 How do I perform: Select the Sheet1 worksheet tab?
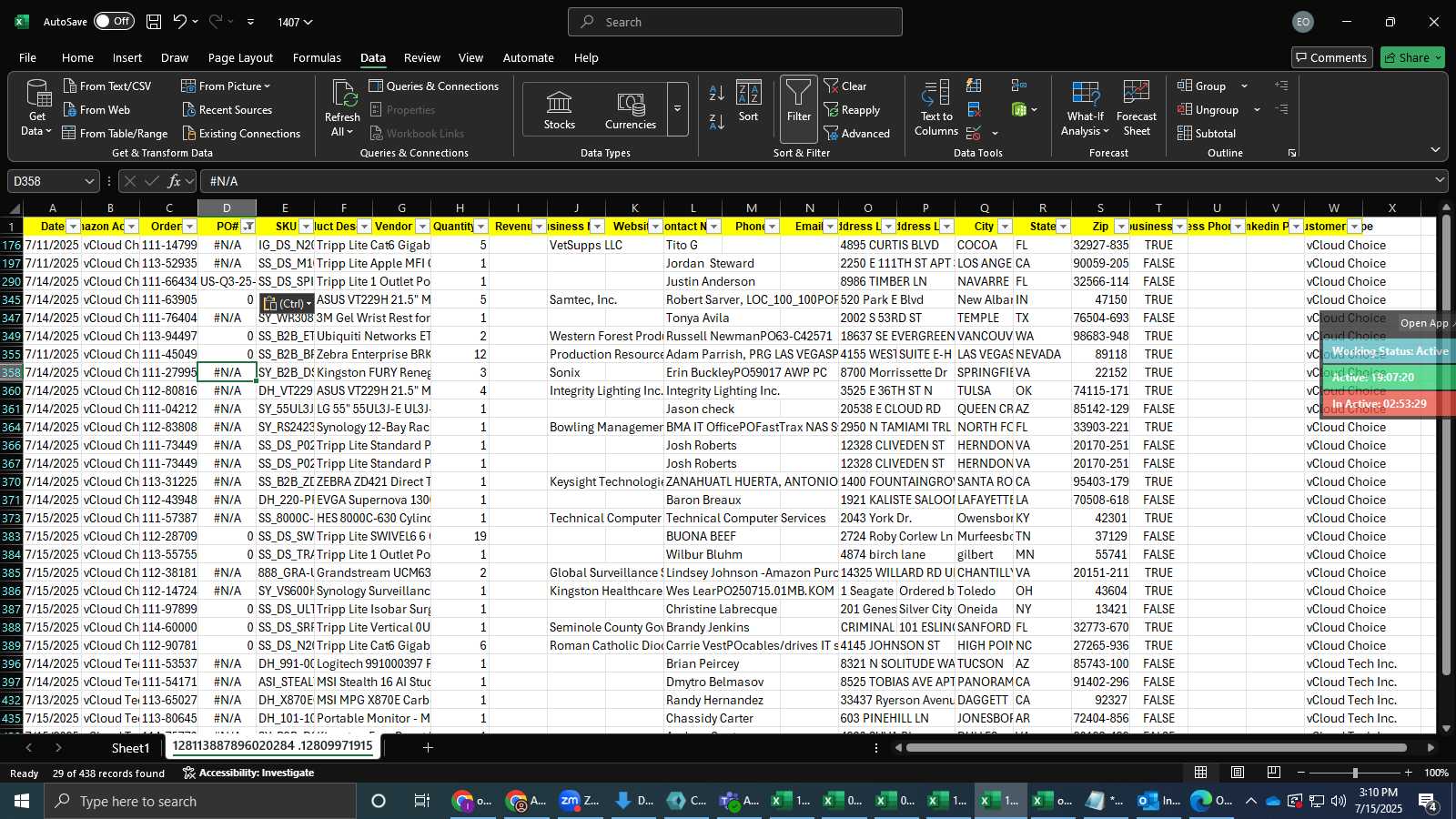130,748
